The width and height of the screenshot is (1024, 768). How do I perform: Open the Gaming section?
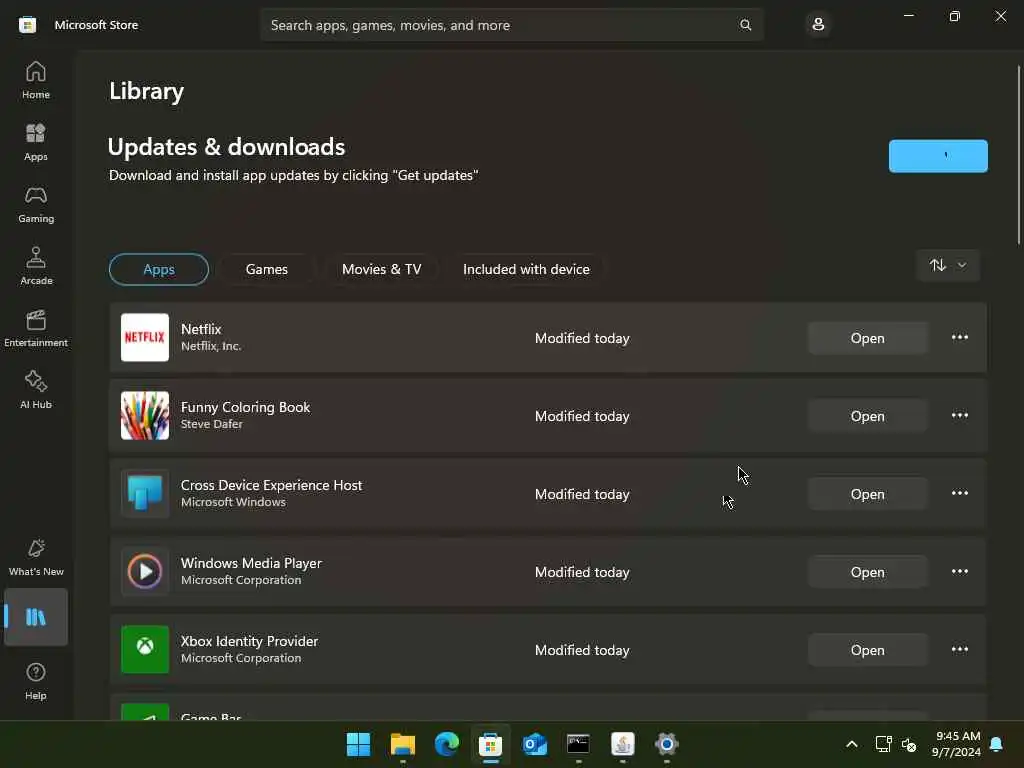click(x=36, y=204)
